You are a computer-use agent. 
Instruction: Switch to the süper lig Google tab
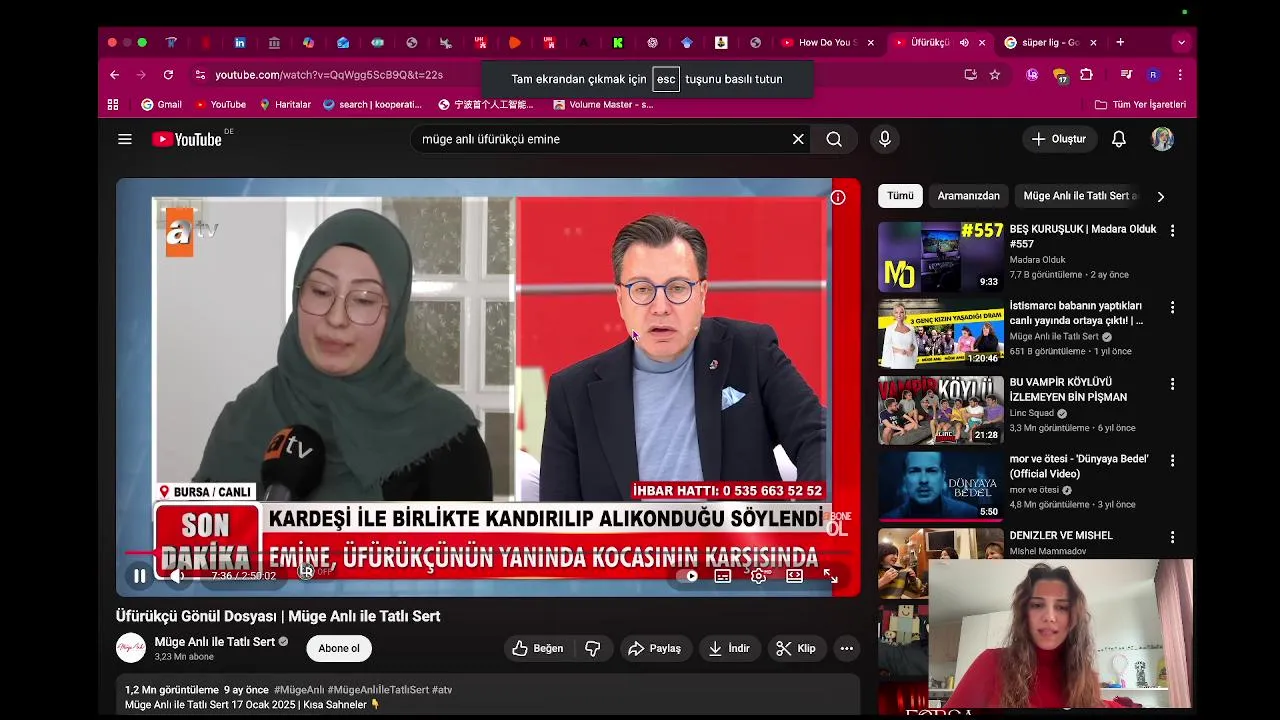(x=1049, y=43)
